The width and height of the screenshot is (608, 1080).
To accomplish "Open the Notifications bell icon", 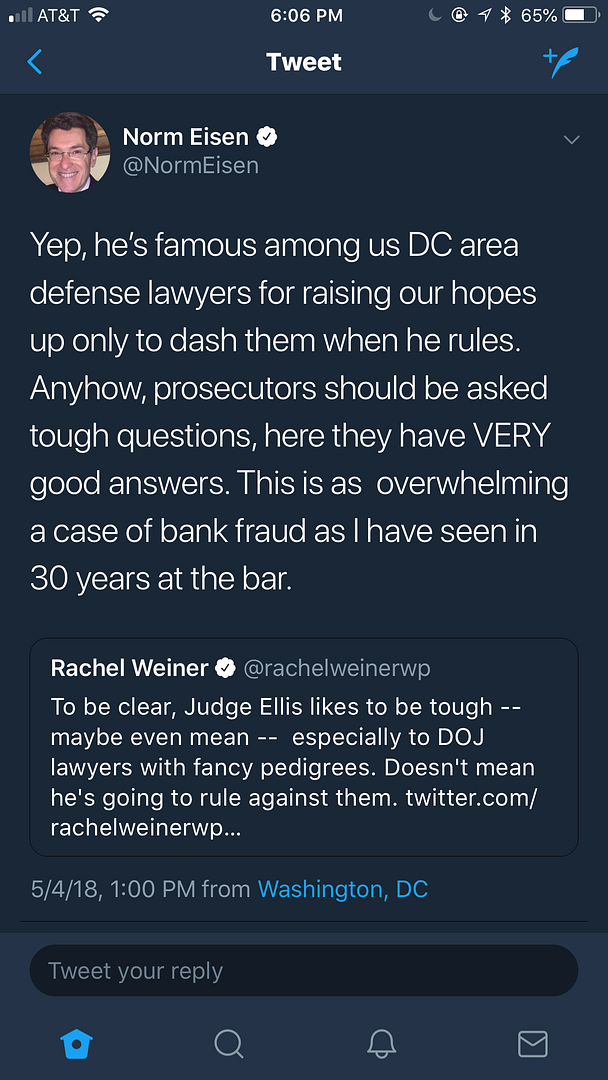I will (x=381, y=1044).
